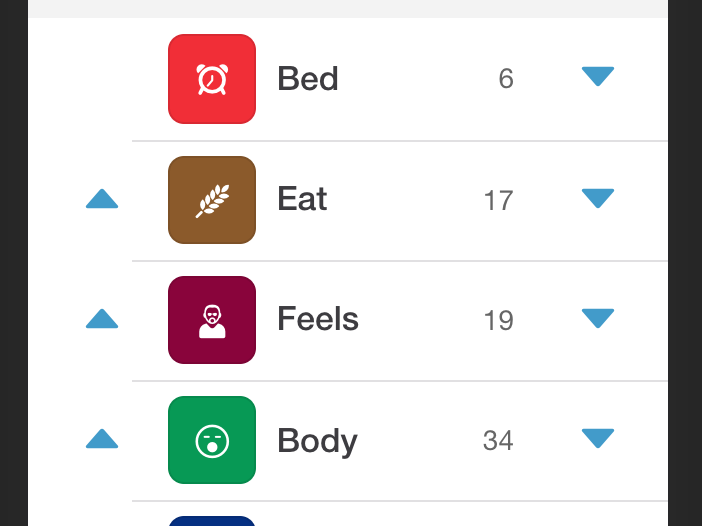
Task: Click the red alarm clock Bed icon
Action: pyautogui.click(x=212, y=79)
